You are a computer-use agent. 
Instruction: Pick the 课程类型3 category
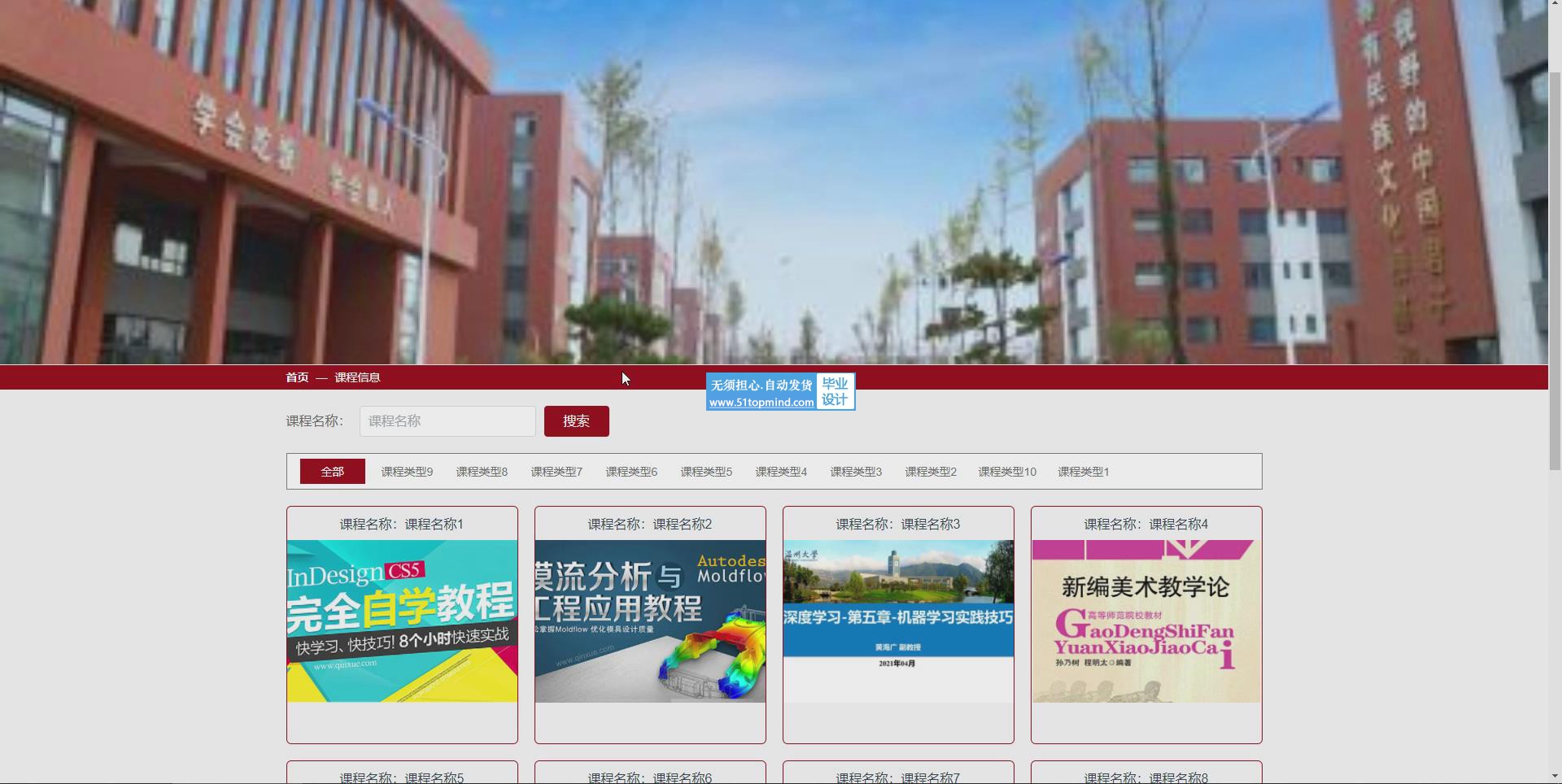tap(856, 472)
